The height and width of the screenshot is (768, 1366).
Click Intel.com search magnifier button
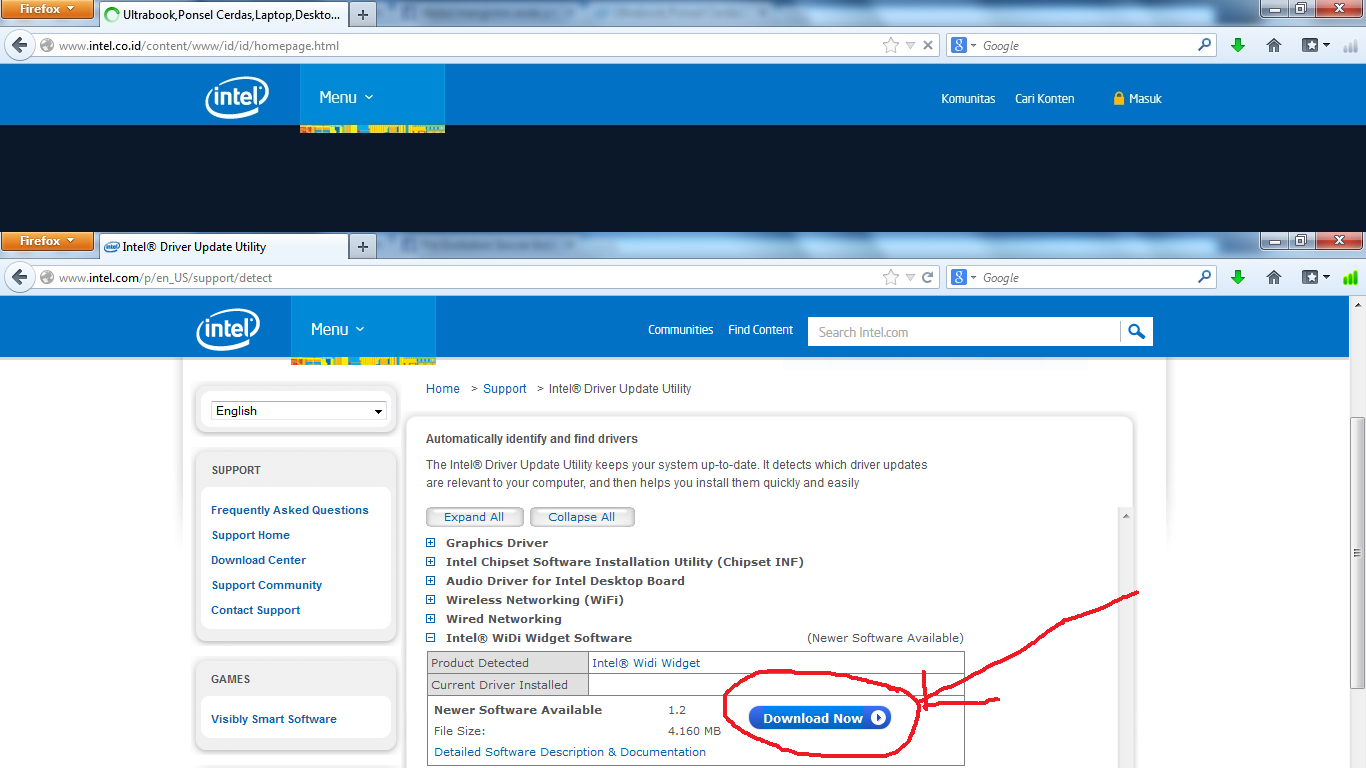1136,331
